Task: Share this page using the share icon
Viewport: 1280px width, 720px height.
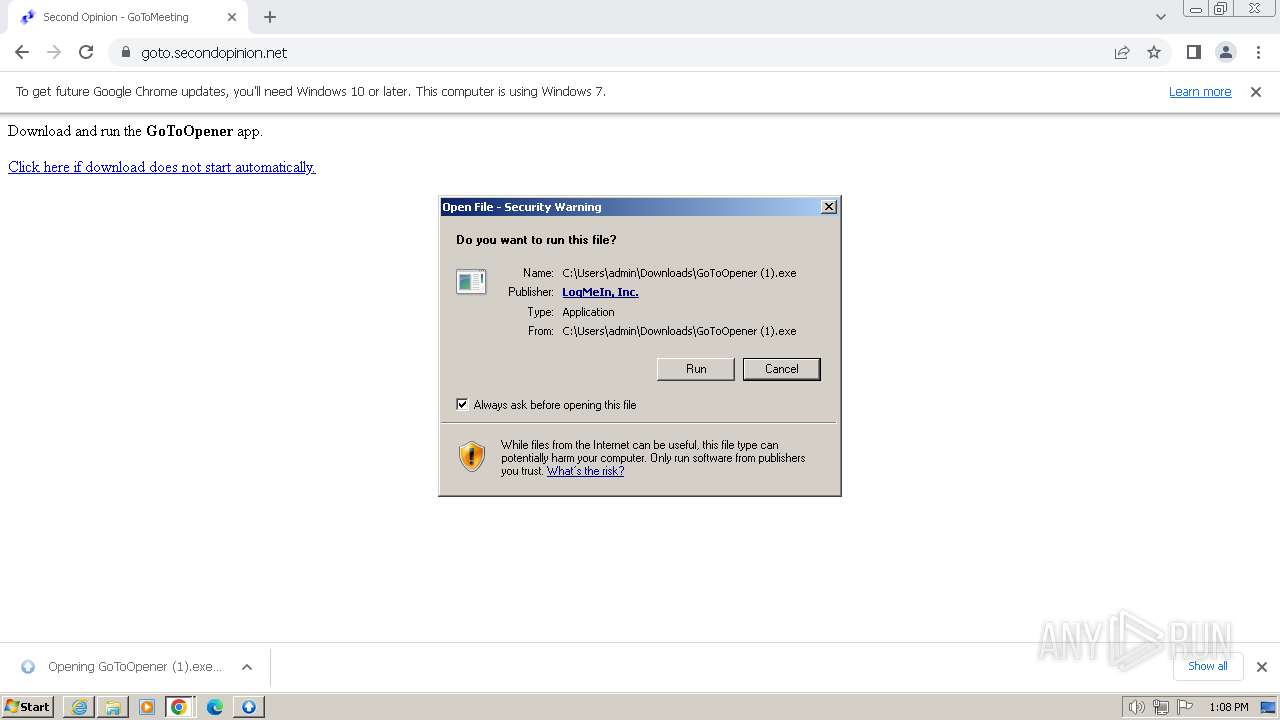Action: pos(1122,52)
